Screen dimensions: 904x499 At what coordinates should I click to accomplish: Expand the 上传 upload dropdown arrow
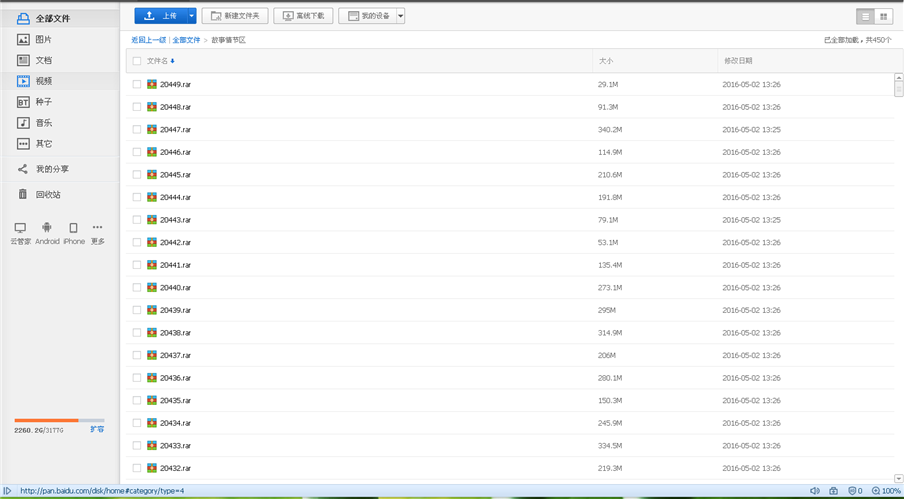tap(191, 16)
